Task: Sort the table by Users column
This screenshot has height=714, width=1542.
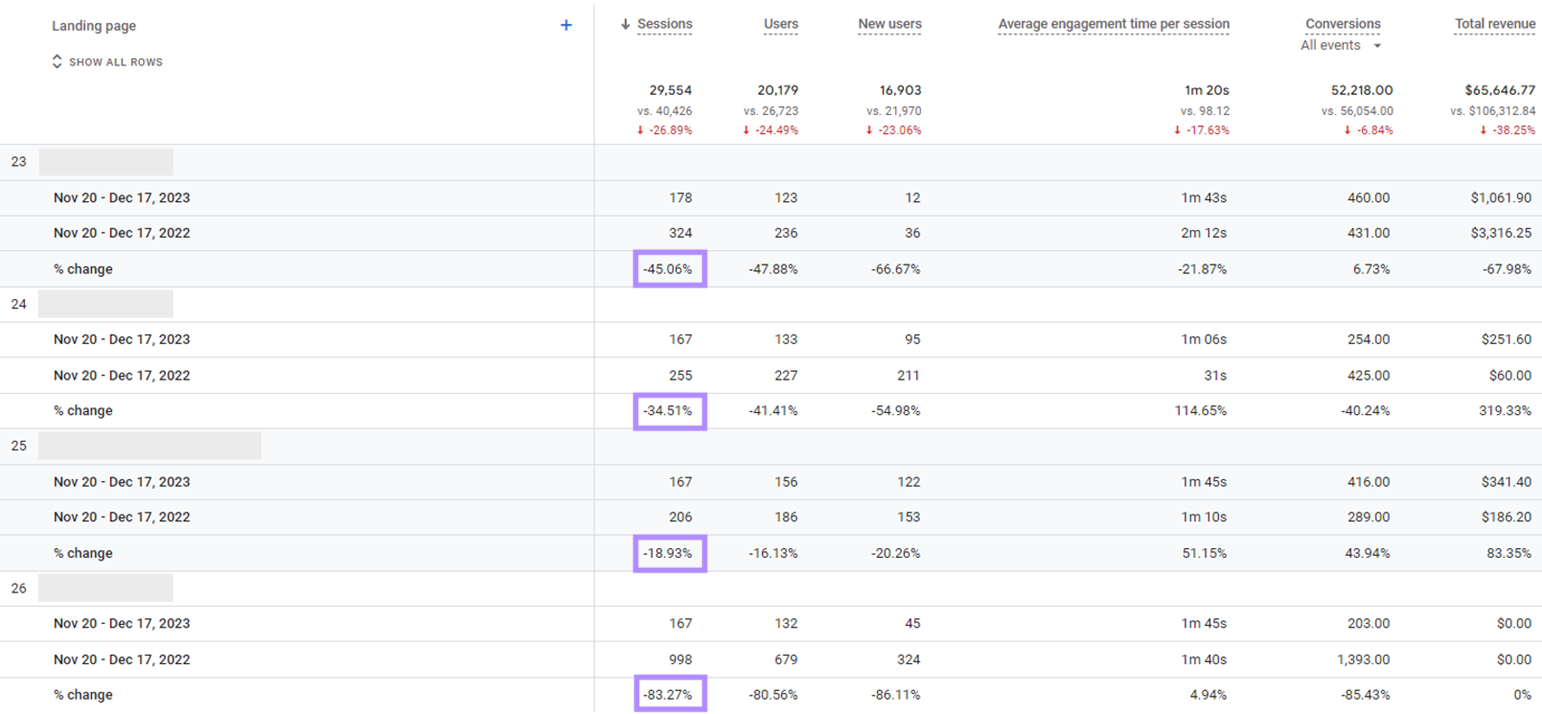Action: 781,24
